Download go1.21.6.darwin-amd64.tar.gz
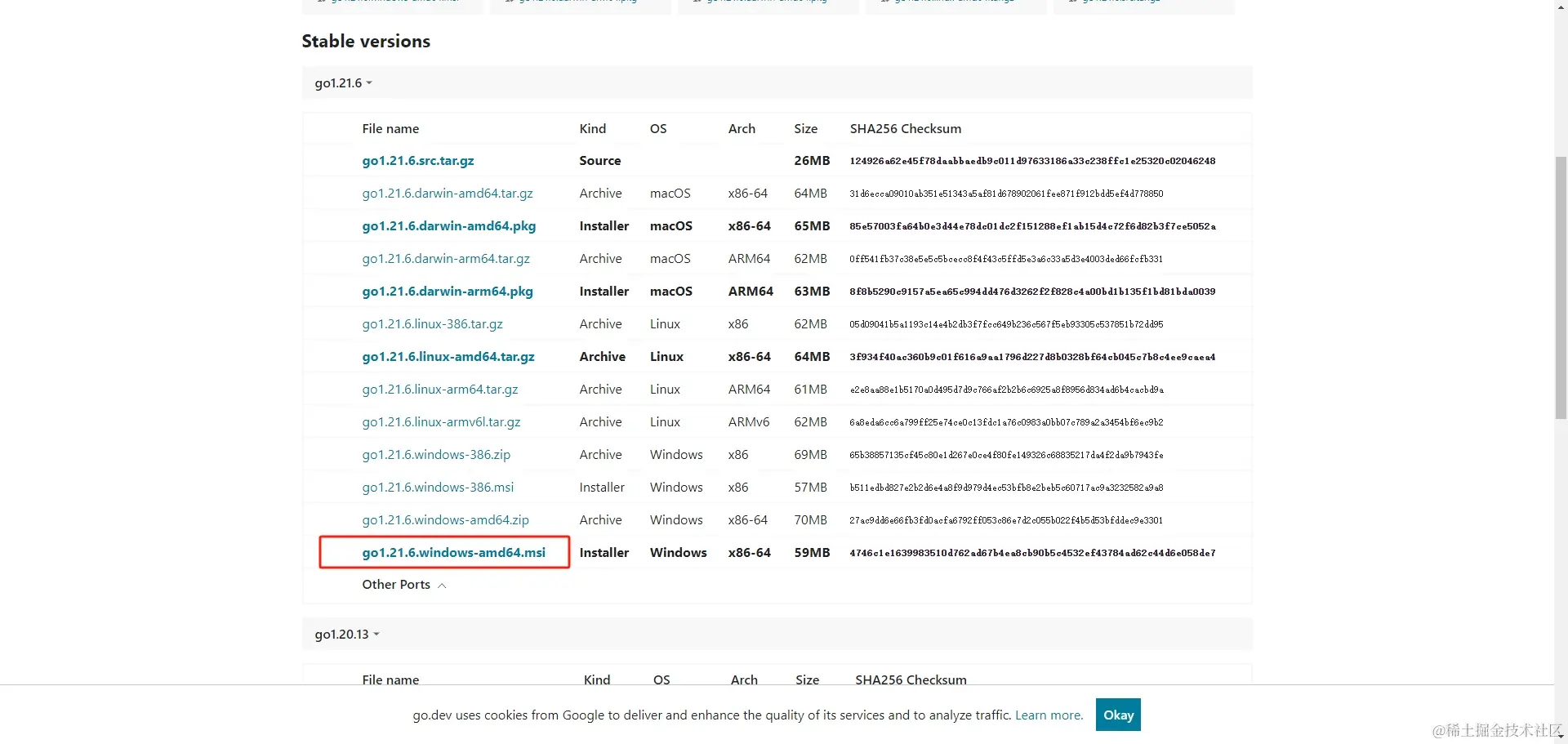Screen dimensions: 1568x744 tap(448, 194)
